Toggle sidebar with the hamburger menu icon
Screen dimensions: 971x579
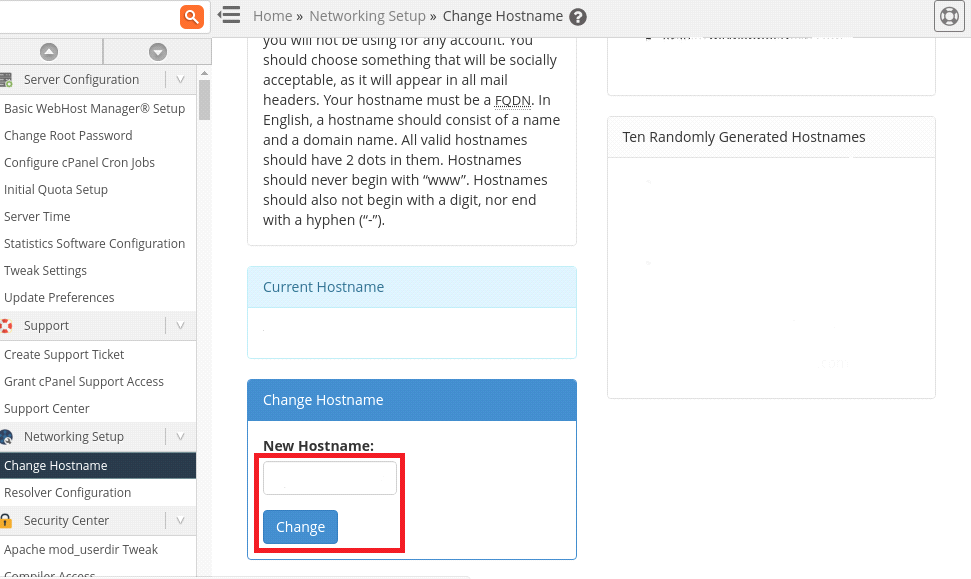[x=229, y=15]
